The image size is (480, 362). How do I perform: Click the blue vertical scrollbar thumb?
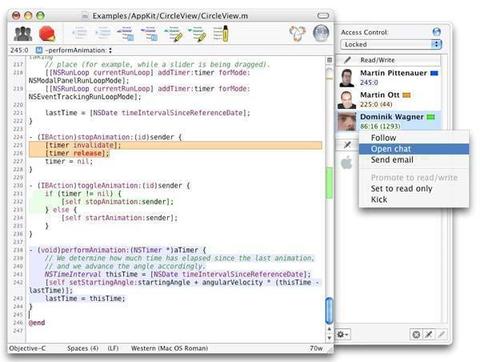[x=329, y=310]
